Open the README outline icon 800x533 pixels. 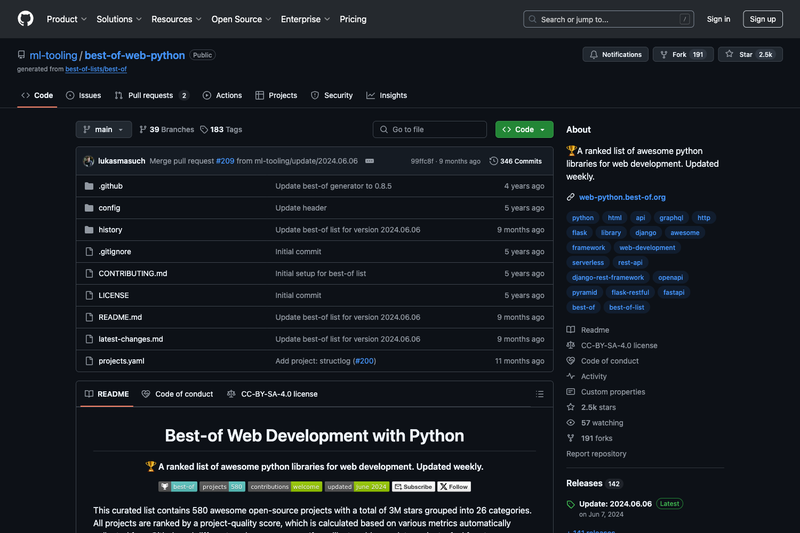(539, 394)
